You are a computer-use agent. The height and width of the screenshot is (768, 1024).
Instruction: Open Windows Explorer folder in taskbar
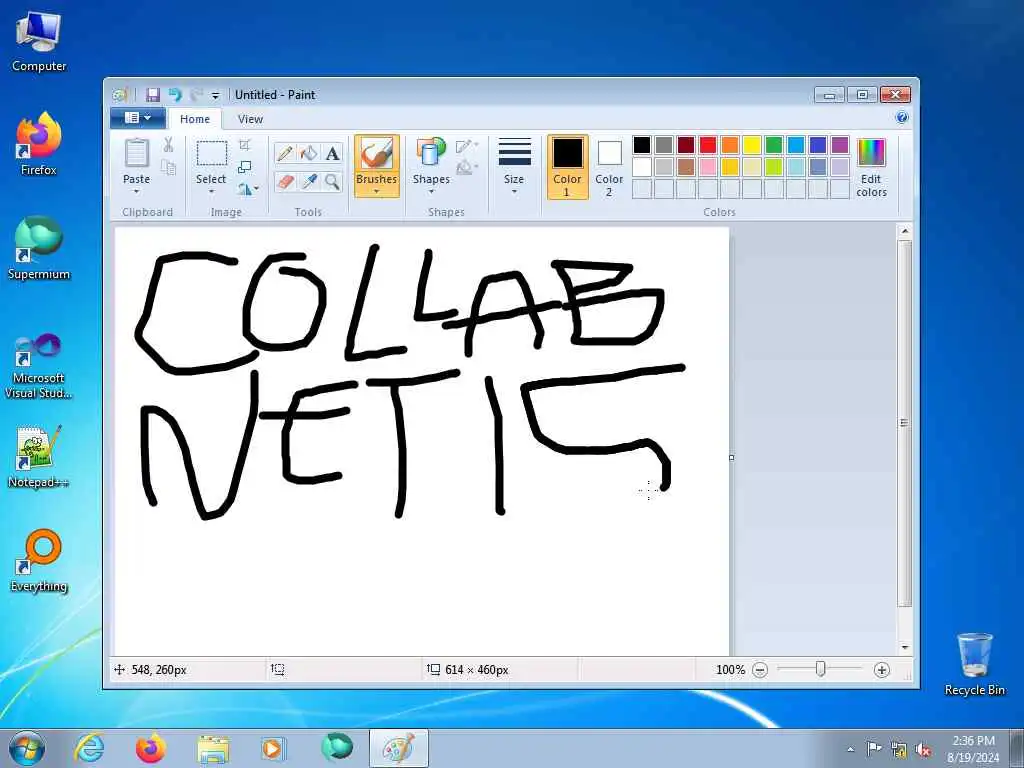pyautogui.click(x=213, y=748)
